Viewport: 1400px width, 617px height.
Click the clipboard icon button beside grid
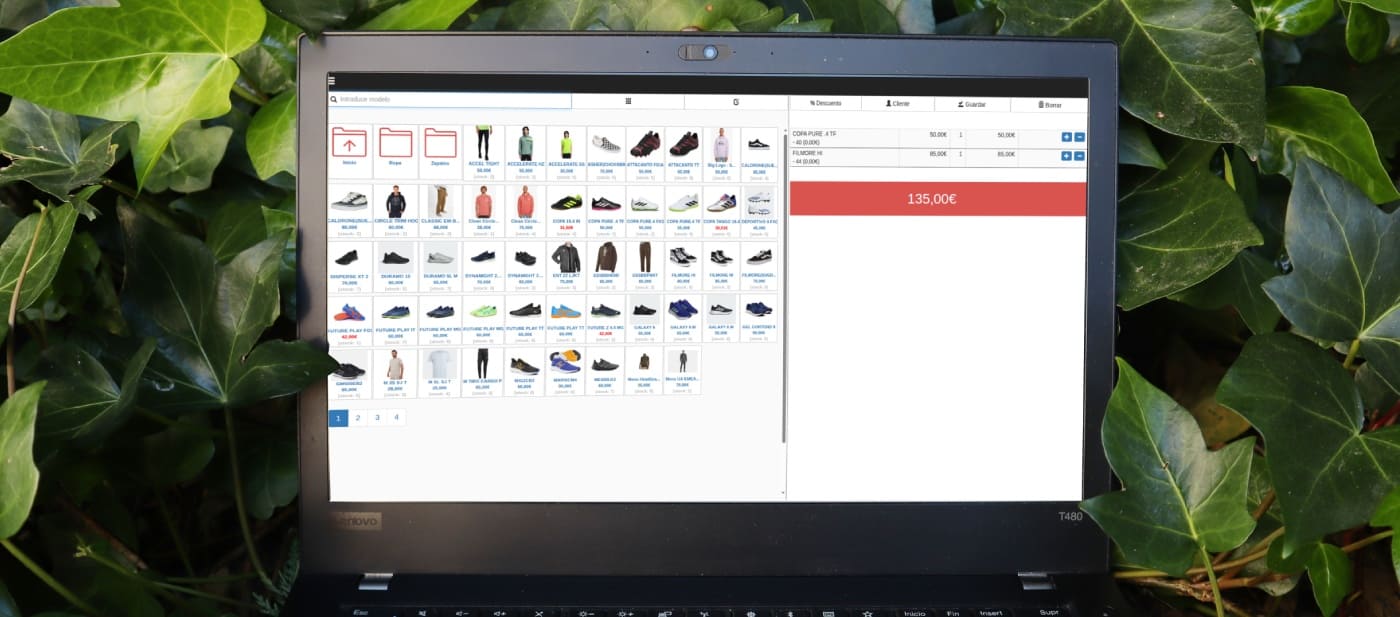[x=736, y=101]
